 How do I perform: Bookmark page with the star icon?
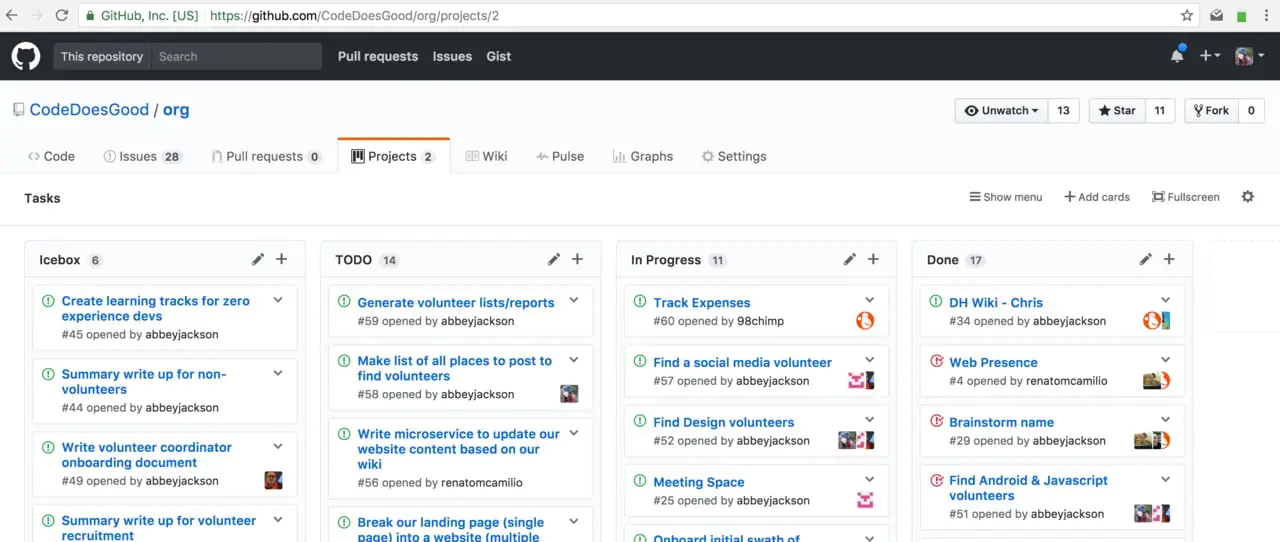(x=1187, y=15)
